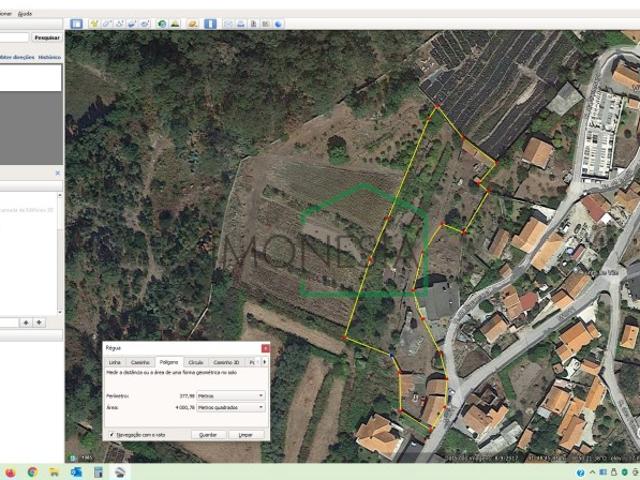The image size is (640, 480).
Task: Click the 'Limpar' button
Action: point(246,435)
